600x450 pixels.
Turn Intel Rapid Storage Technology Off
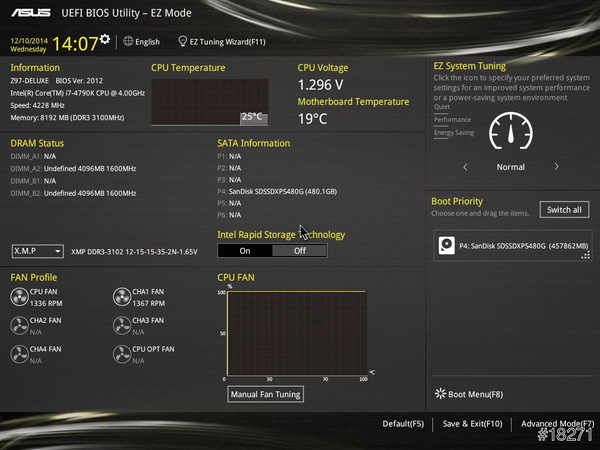point(300,251)
